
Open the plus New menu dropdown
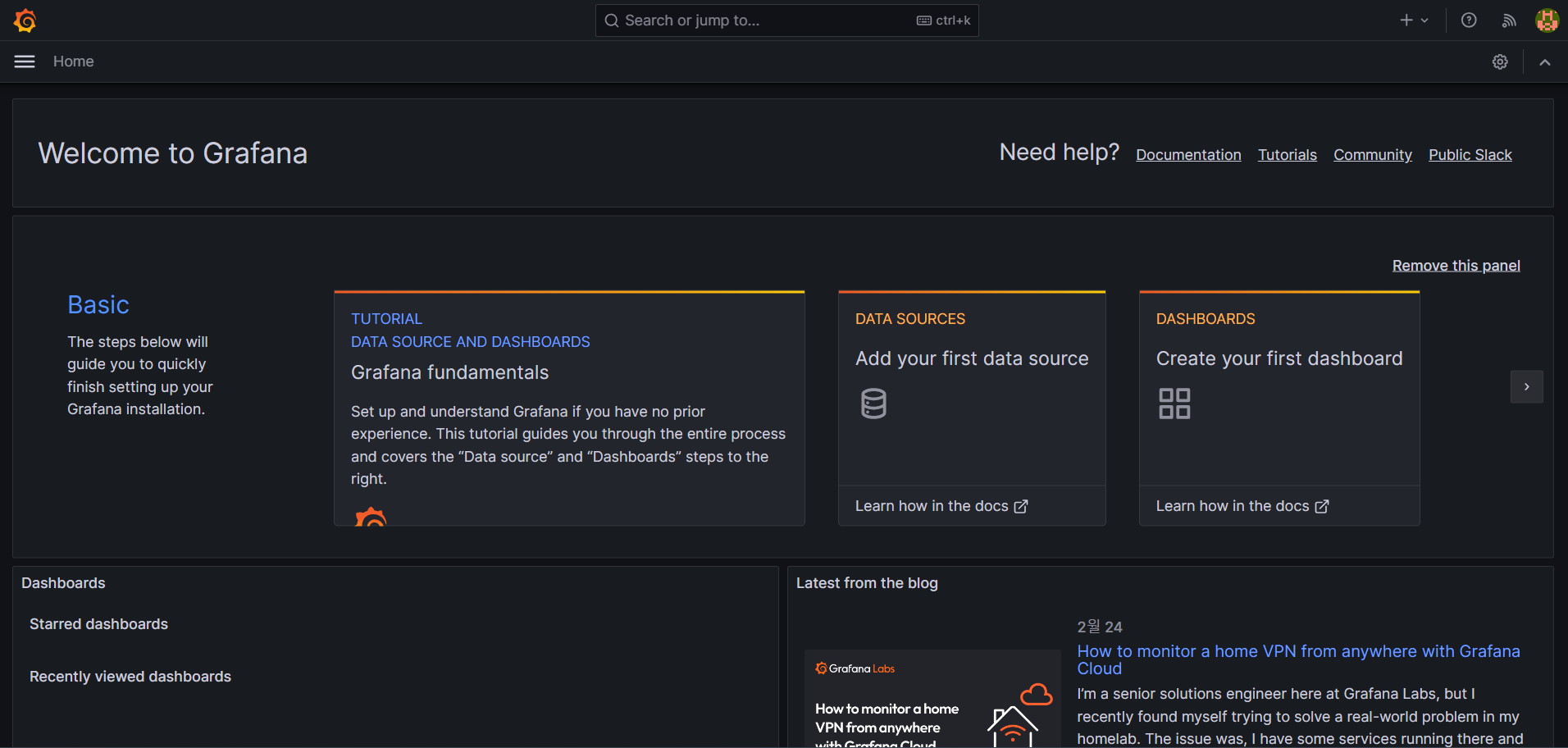pyautogui.click(x=1415, y=21)
